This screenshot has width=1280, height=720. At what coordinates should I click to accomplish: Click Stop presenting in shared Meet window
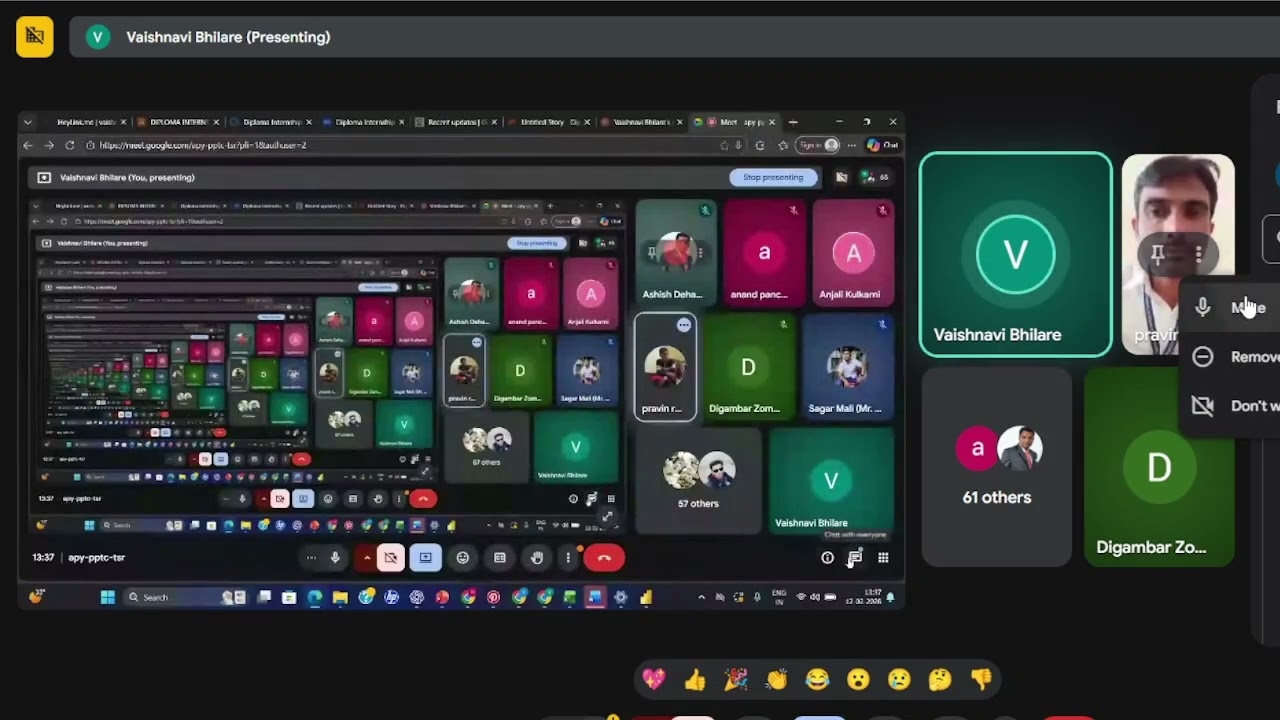click(x=773, y=177)
